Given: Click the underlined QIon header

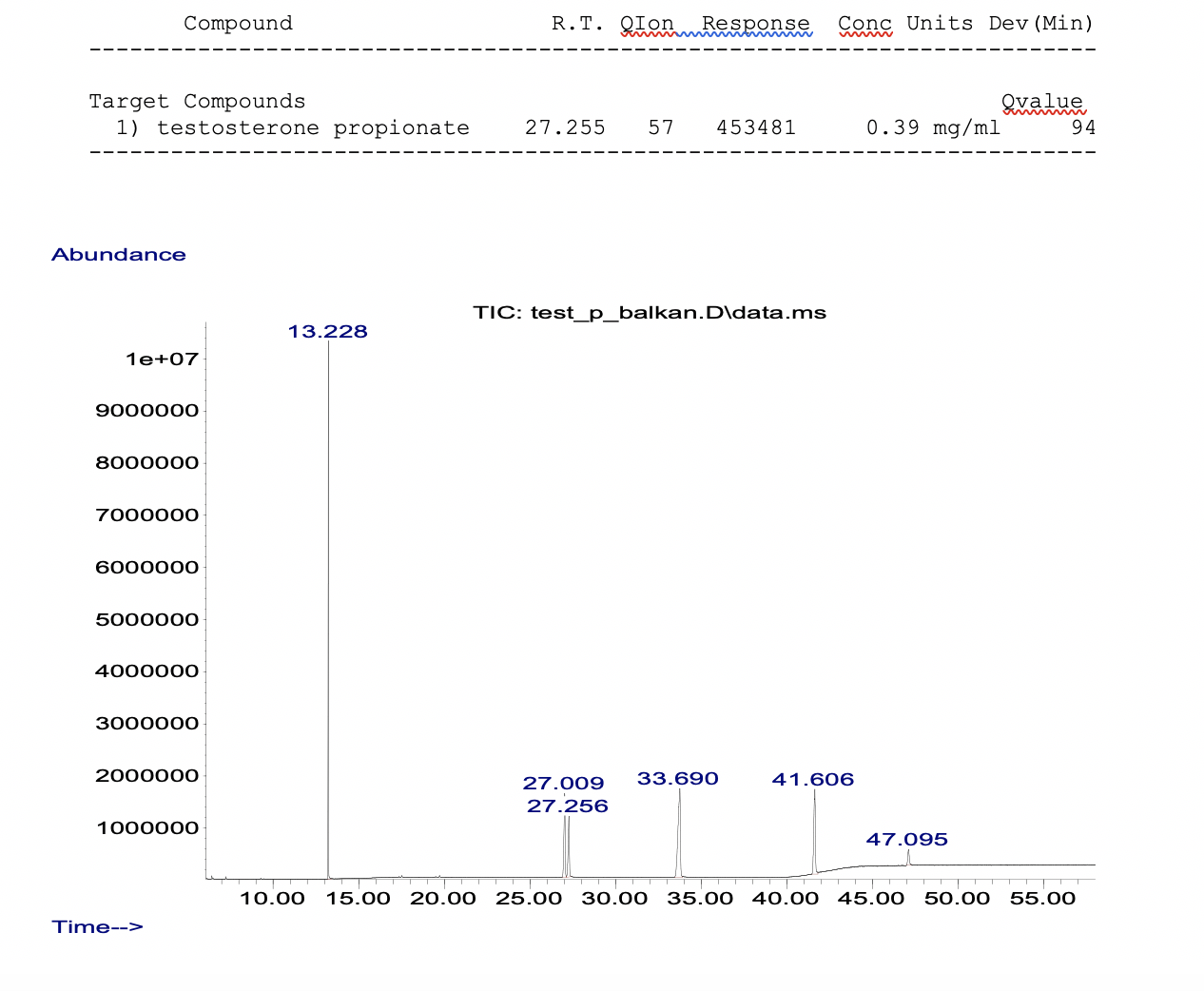Looking at the screenshot, I should [x=647, y=24].
